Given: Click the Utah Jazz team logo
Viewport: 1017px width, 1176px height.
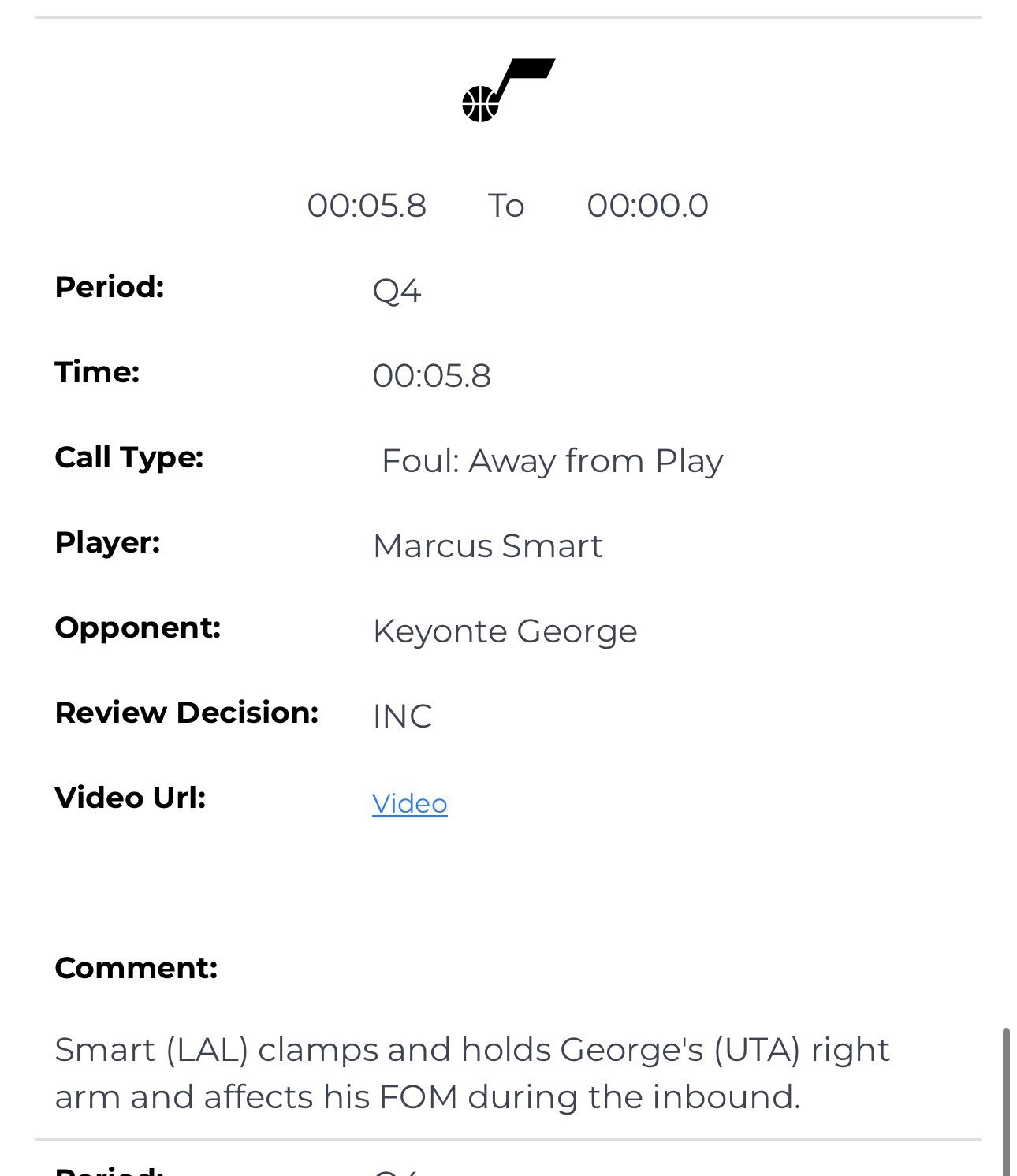Looking at the screenshot, I should 508,90.
